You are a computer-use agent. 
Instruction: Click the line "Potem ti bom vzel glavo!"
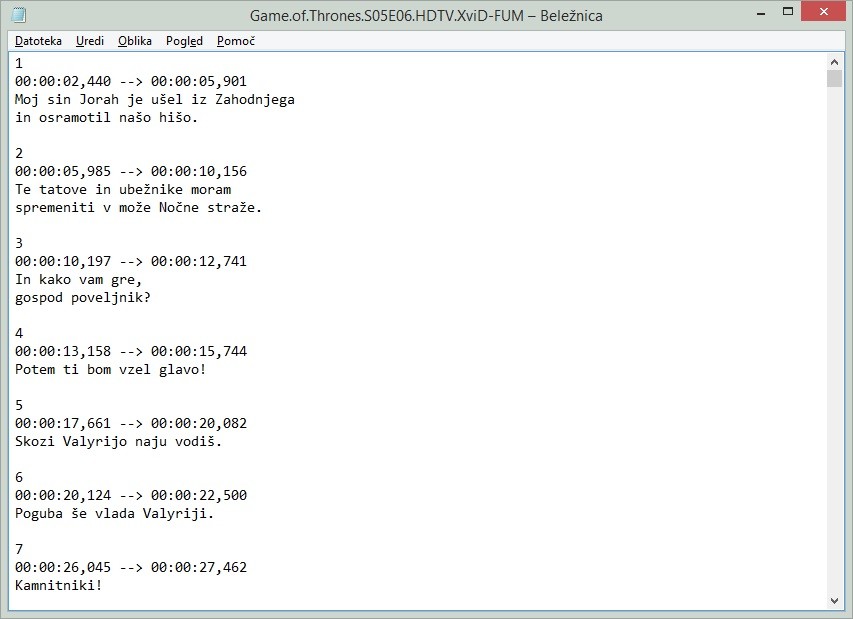110,369
